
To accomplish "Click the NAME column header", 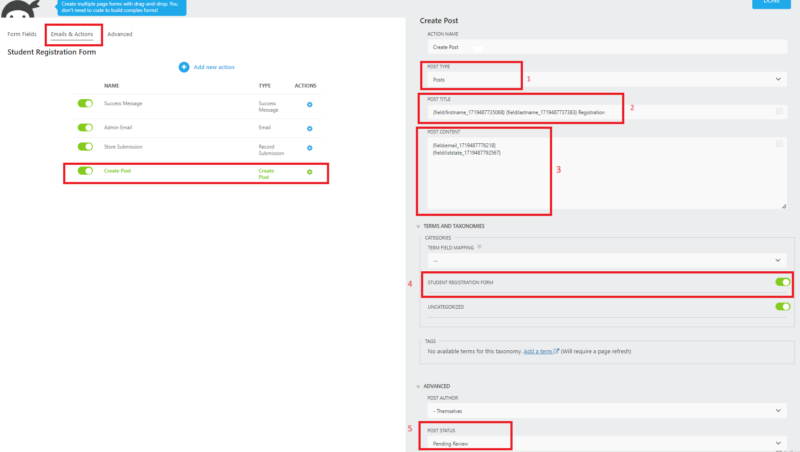I will [x=112, y=86].
